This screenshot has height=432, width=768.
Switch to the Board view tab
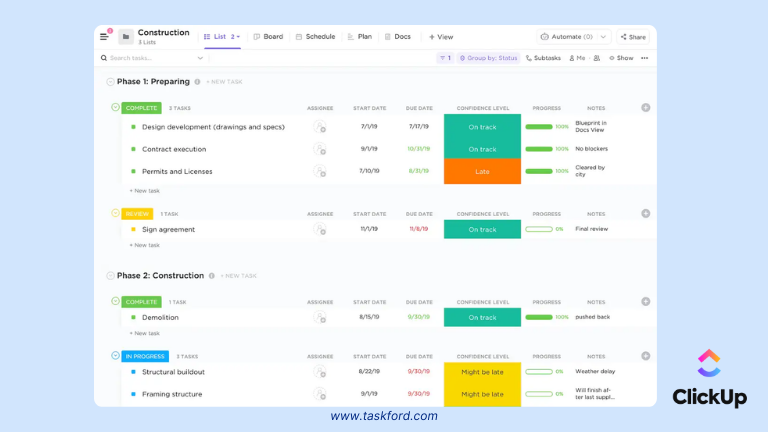click(x=268, y=37)
